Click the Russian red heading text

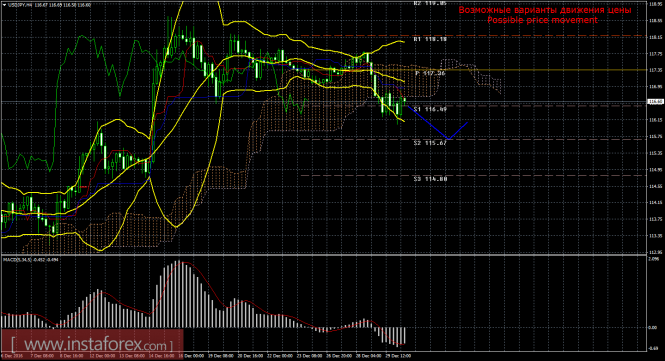545,10
